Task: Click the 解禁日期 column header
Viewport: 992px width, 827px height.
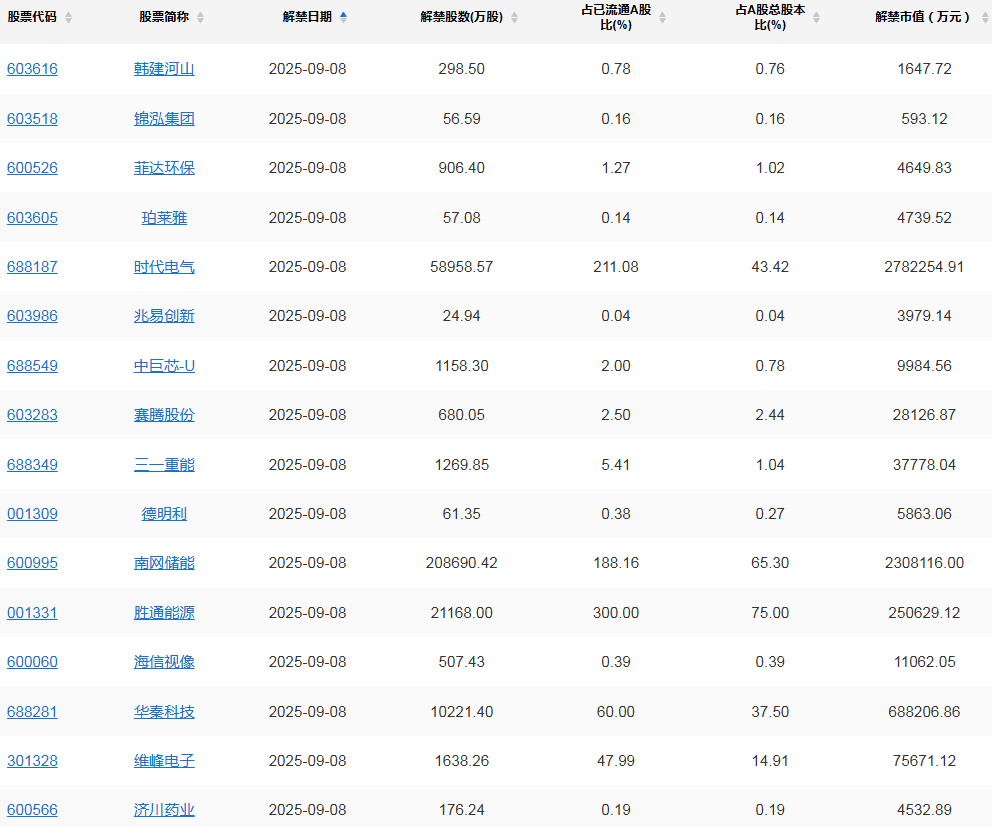Action: point(307,17)
